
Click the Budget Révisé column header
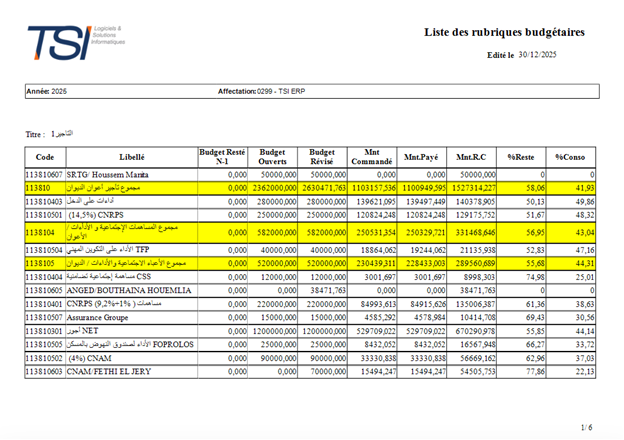[322, 157]
